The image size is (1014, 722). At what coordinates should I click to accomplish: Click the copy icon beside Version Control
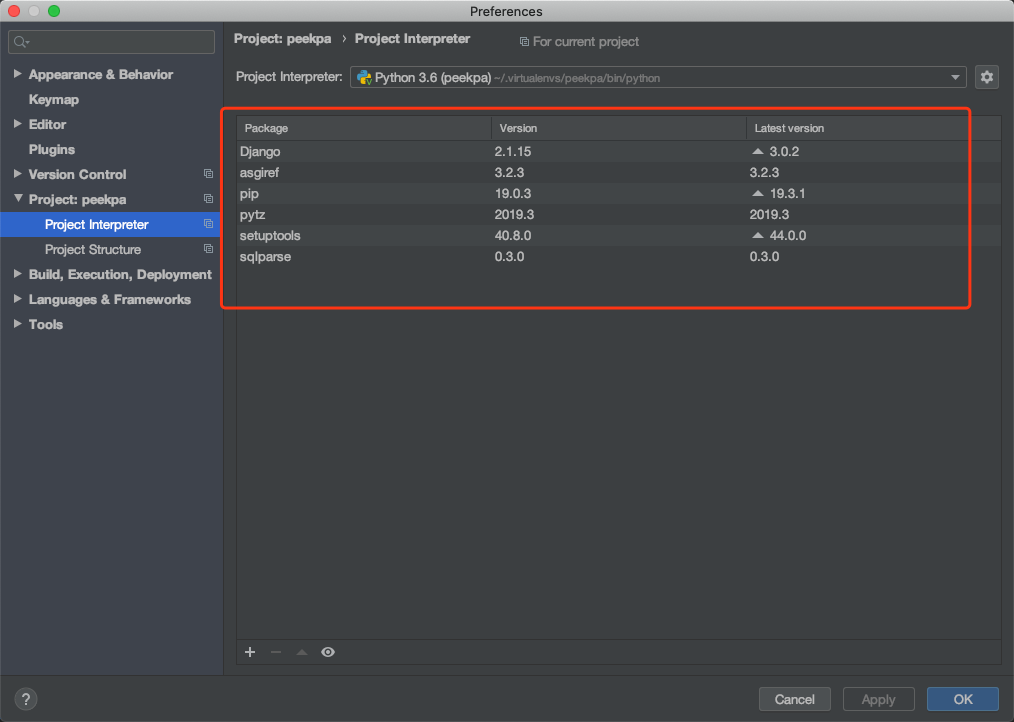[208, 174]
